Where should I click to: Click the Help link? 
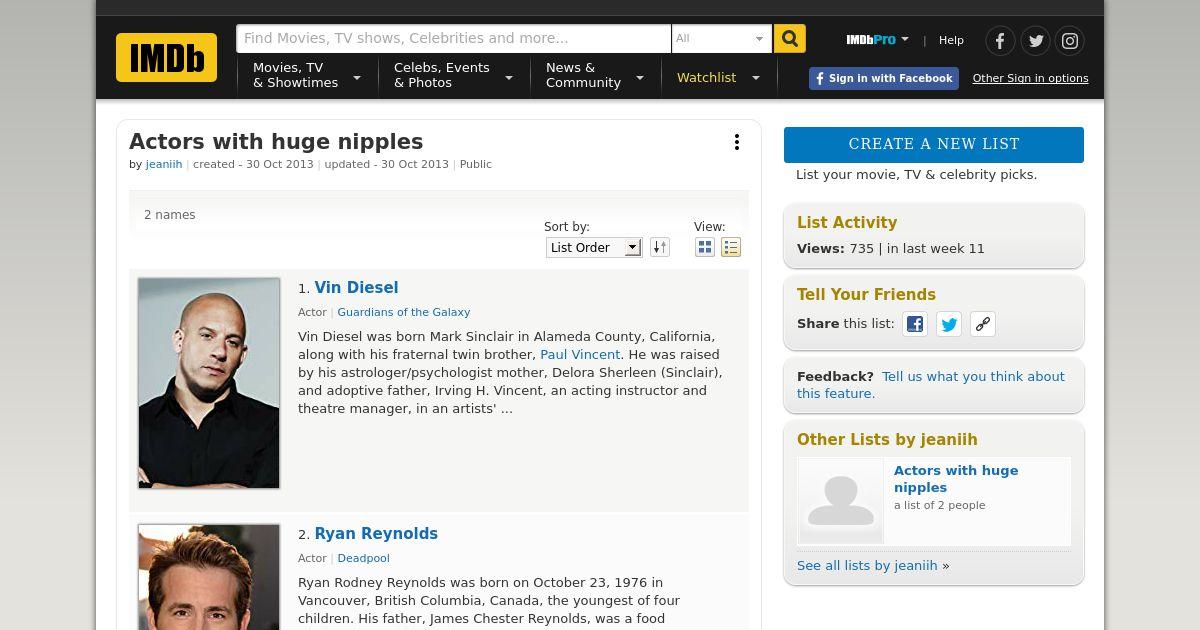click(951, 40)
